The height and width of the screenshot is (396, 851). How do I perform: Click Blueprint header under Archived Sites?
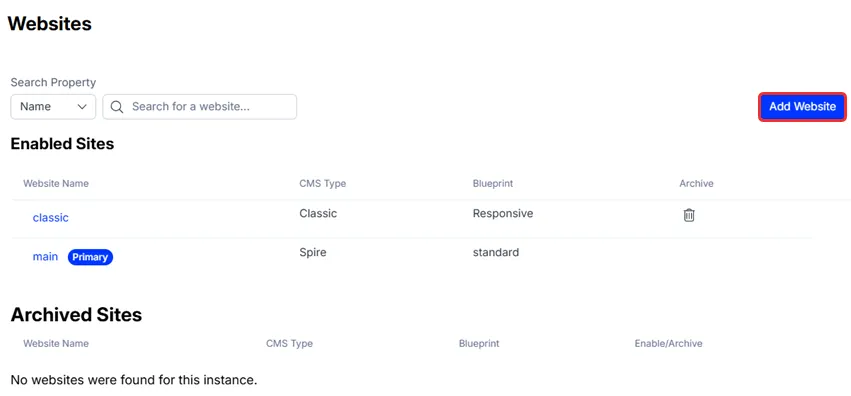479,343
